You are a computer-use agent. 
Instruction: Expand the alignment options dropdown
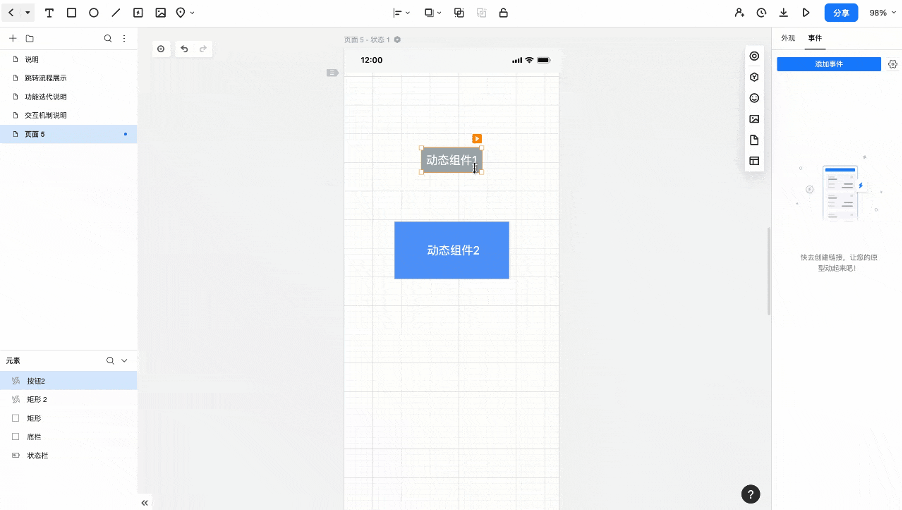[401, 13]
